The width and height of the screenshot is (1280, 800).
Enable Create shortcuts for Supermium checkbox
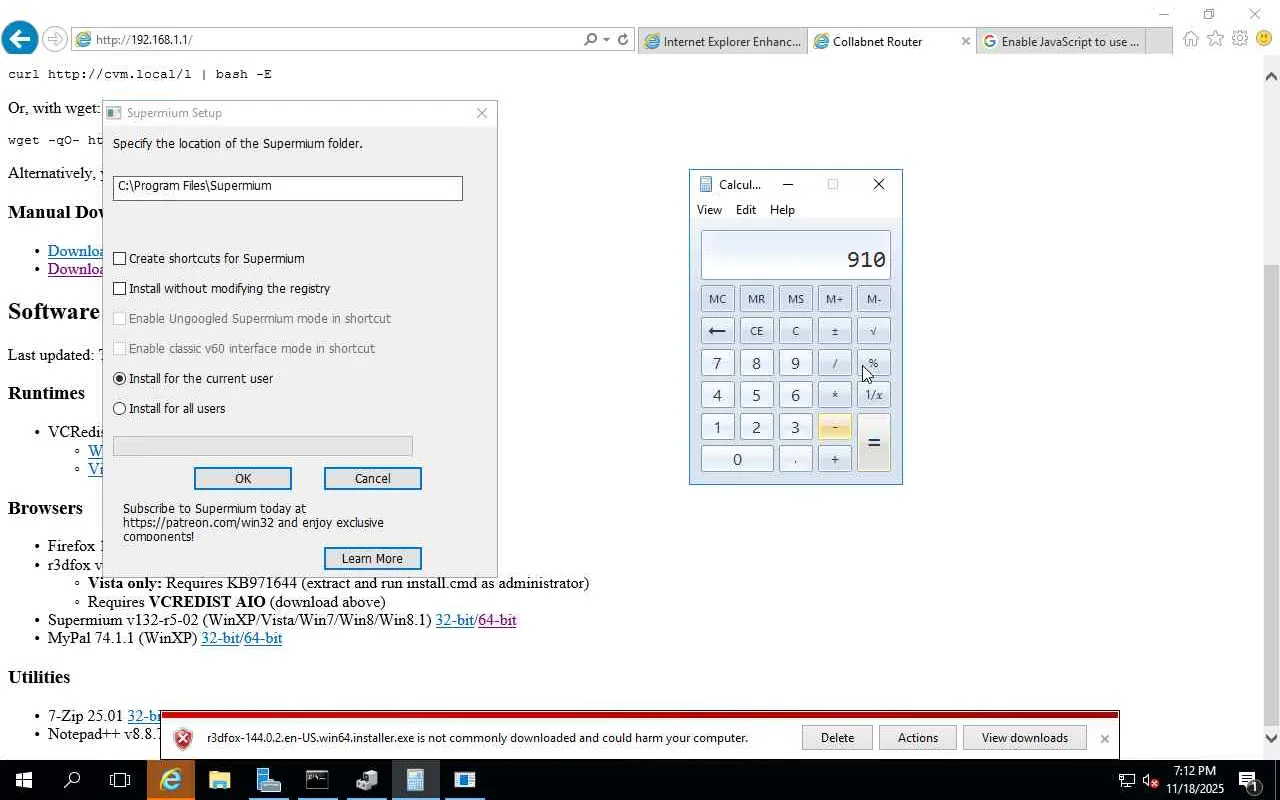(120, 259)
